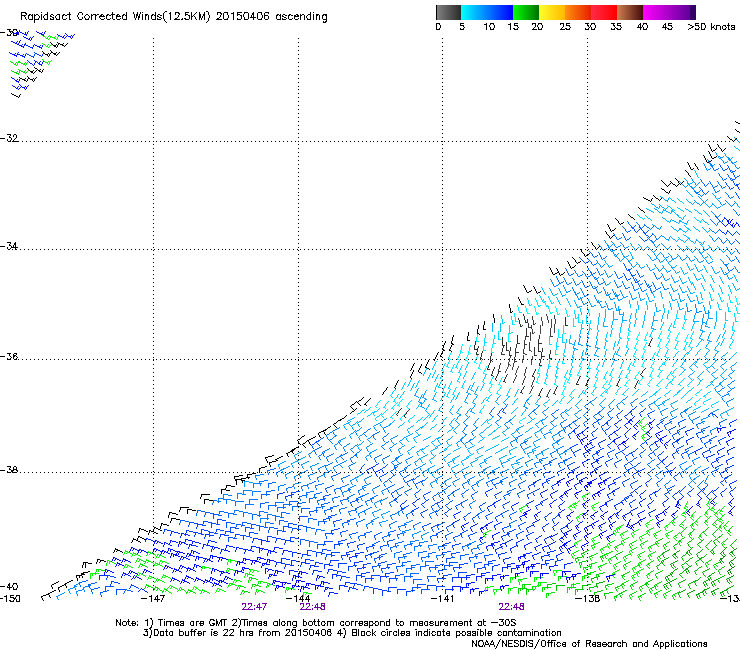Click the brown 35-40 knots legend swatch

click(x=630, y=12)
